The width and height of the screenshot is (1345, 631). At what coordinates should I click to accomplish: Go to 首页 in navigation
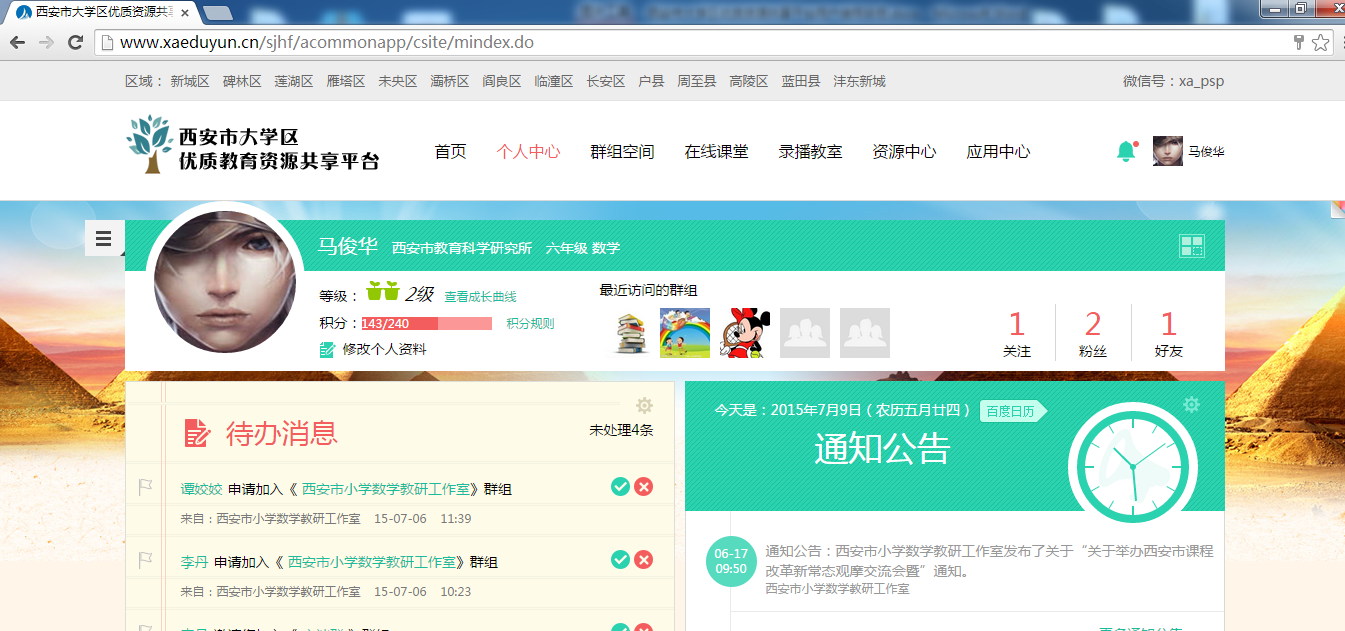[x=450, y=152]
